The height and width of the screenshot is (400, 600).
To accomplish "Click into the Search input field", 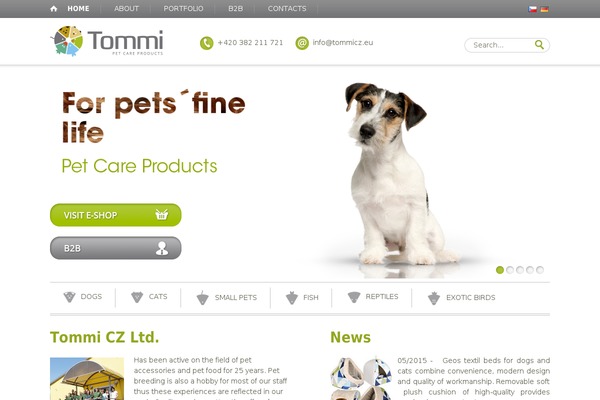I will [501, 45].
